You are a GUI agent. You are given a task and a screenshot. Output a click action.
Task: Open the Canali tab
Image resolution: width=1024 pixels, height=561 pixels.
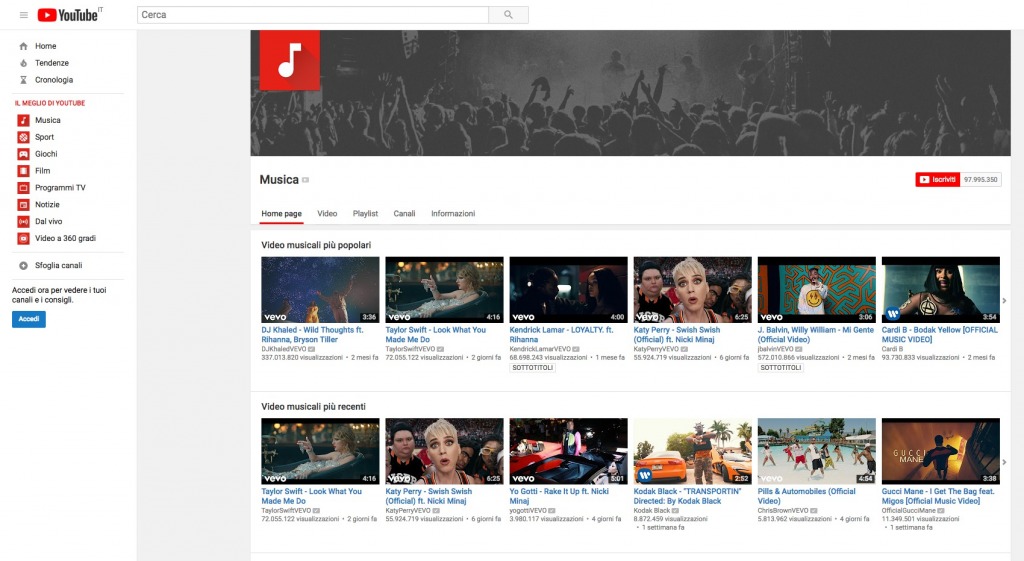pyautogui.click(x=404, y=214)
